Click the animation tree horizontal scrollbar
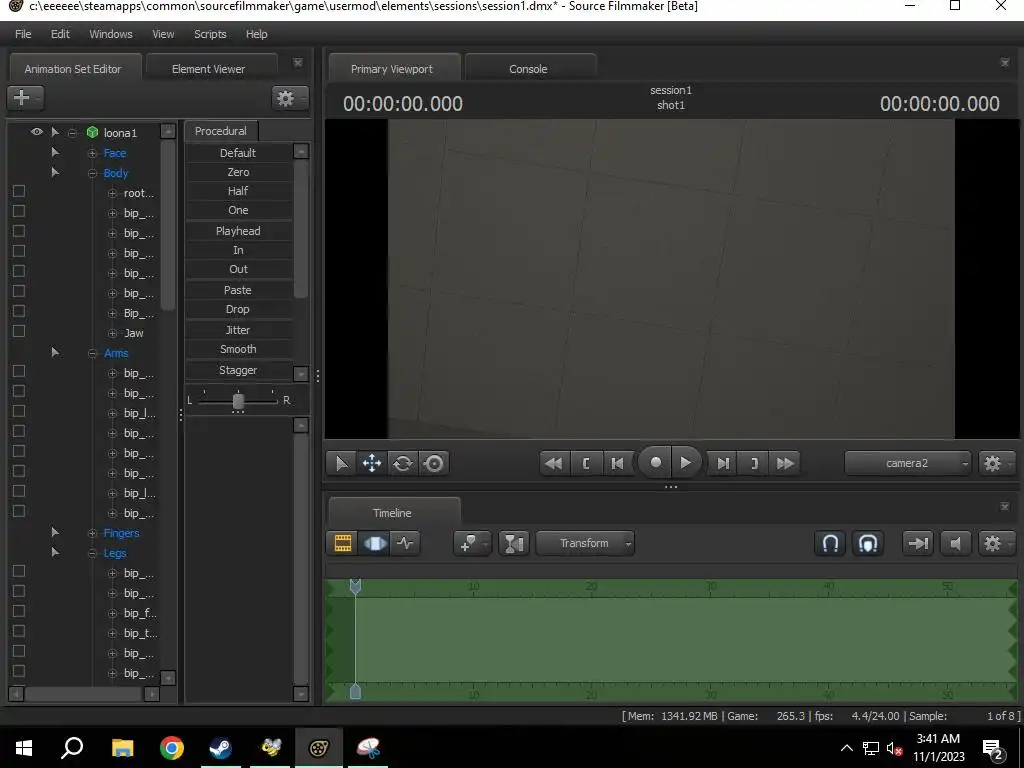Image resolution: width=1024 pixels, height=768 pixels. point(83,694)
